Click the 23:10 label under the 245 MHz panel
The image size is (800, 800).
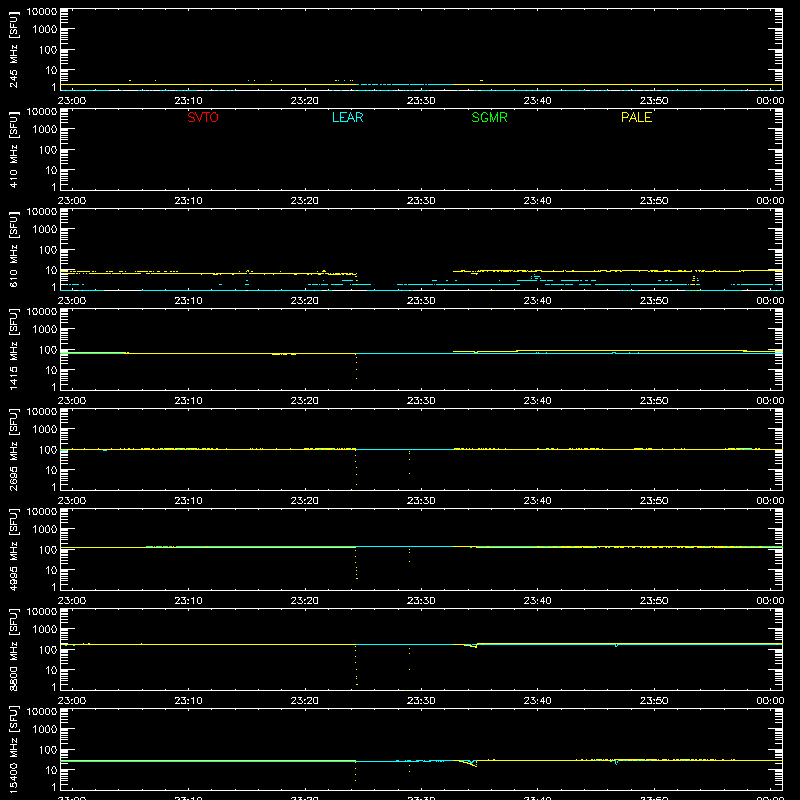point(188,101)
